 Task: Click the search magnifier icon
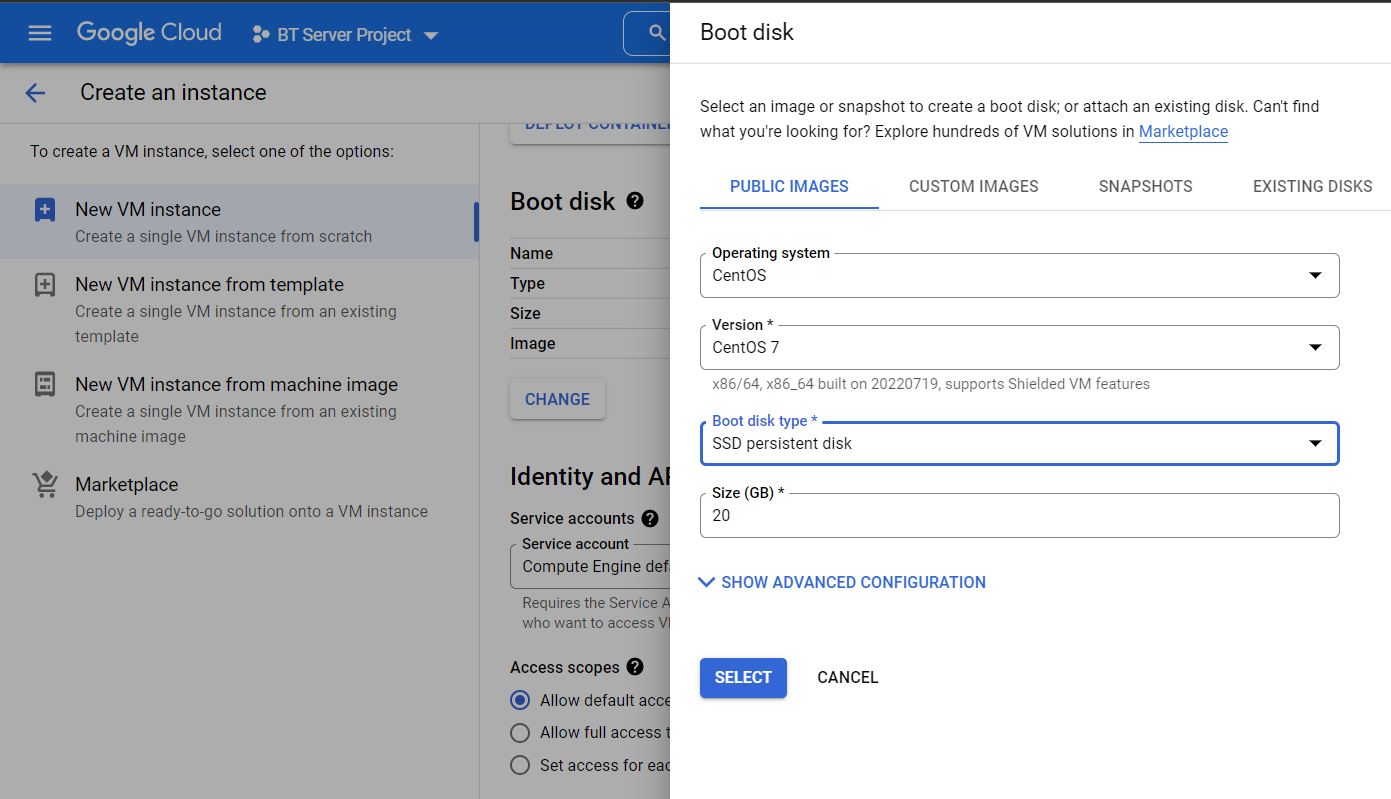657,33
